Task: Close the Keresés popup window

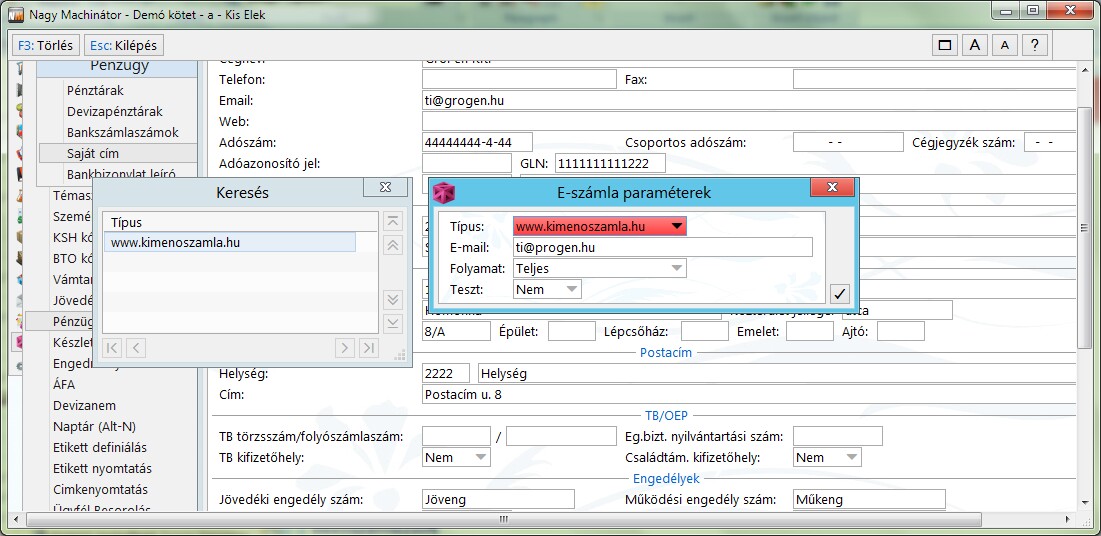Action: tap(385, 187)
